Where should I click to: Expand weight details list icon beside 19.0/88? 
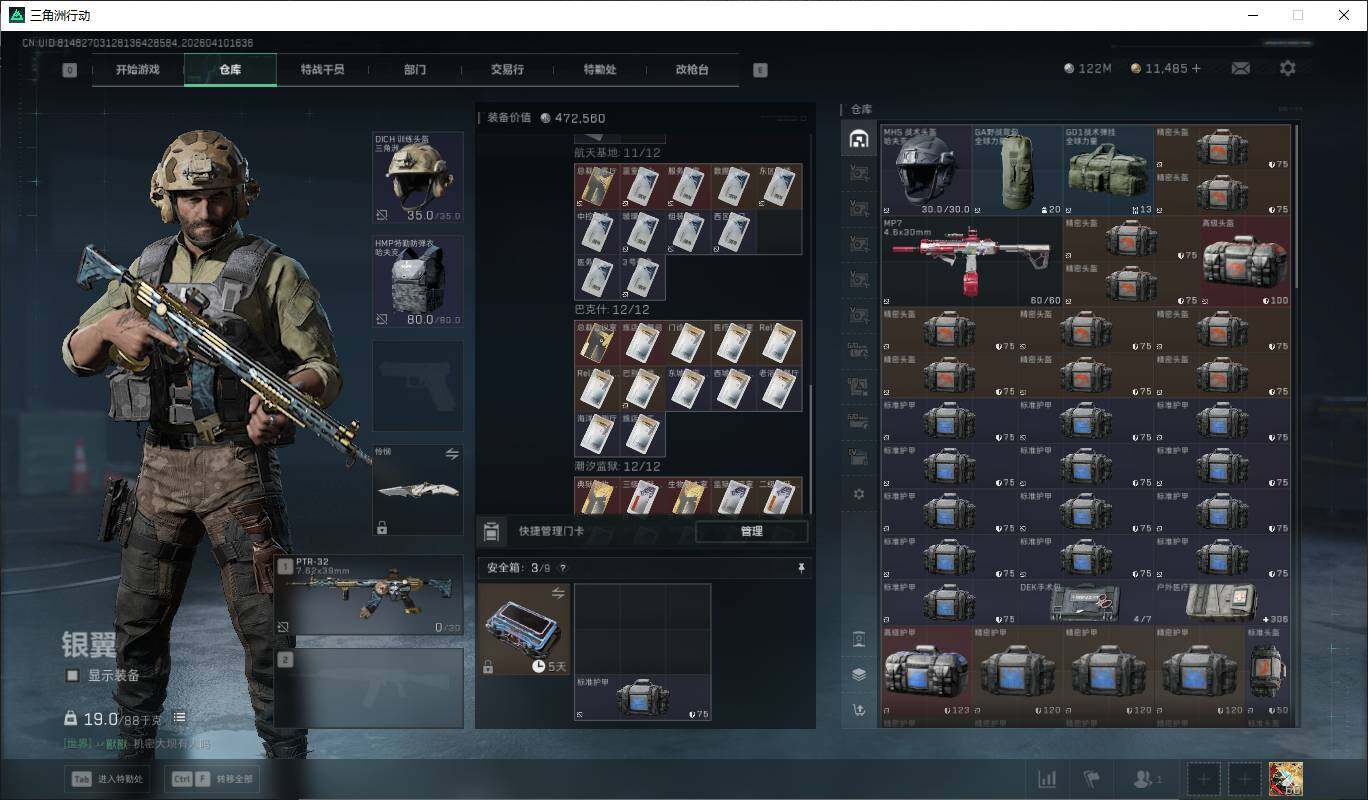pyautogui.click(x=179, y=717)
